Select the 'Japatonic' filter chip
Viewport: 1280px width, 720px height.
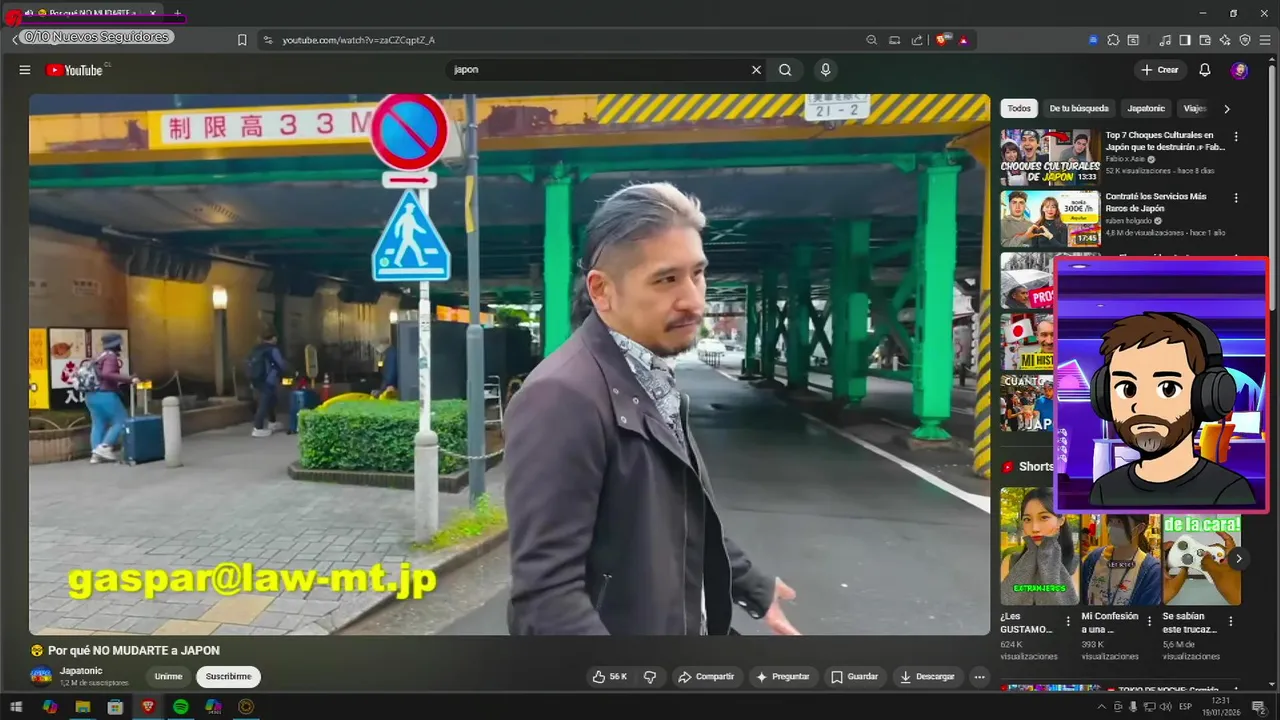click(1146, 108)
